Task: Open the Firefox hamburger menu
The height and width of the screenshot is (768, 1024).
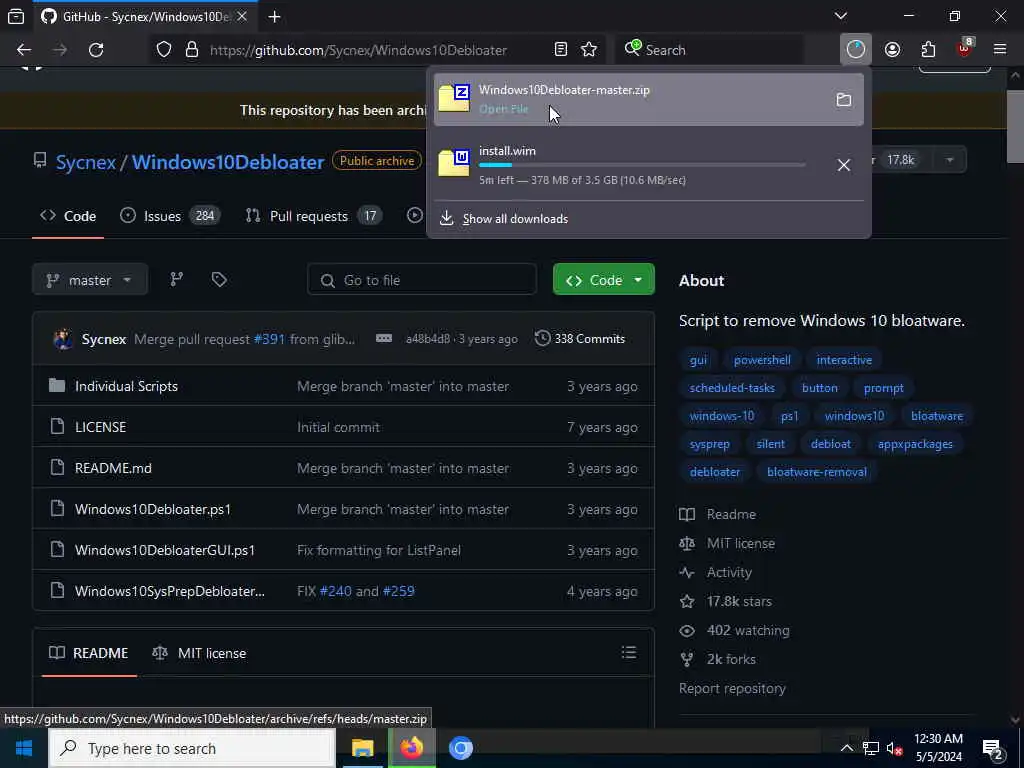Action: 1000,50
